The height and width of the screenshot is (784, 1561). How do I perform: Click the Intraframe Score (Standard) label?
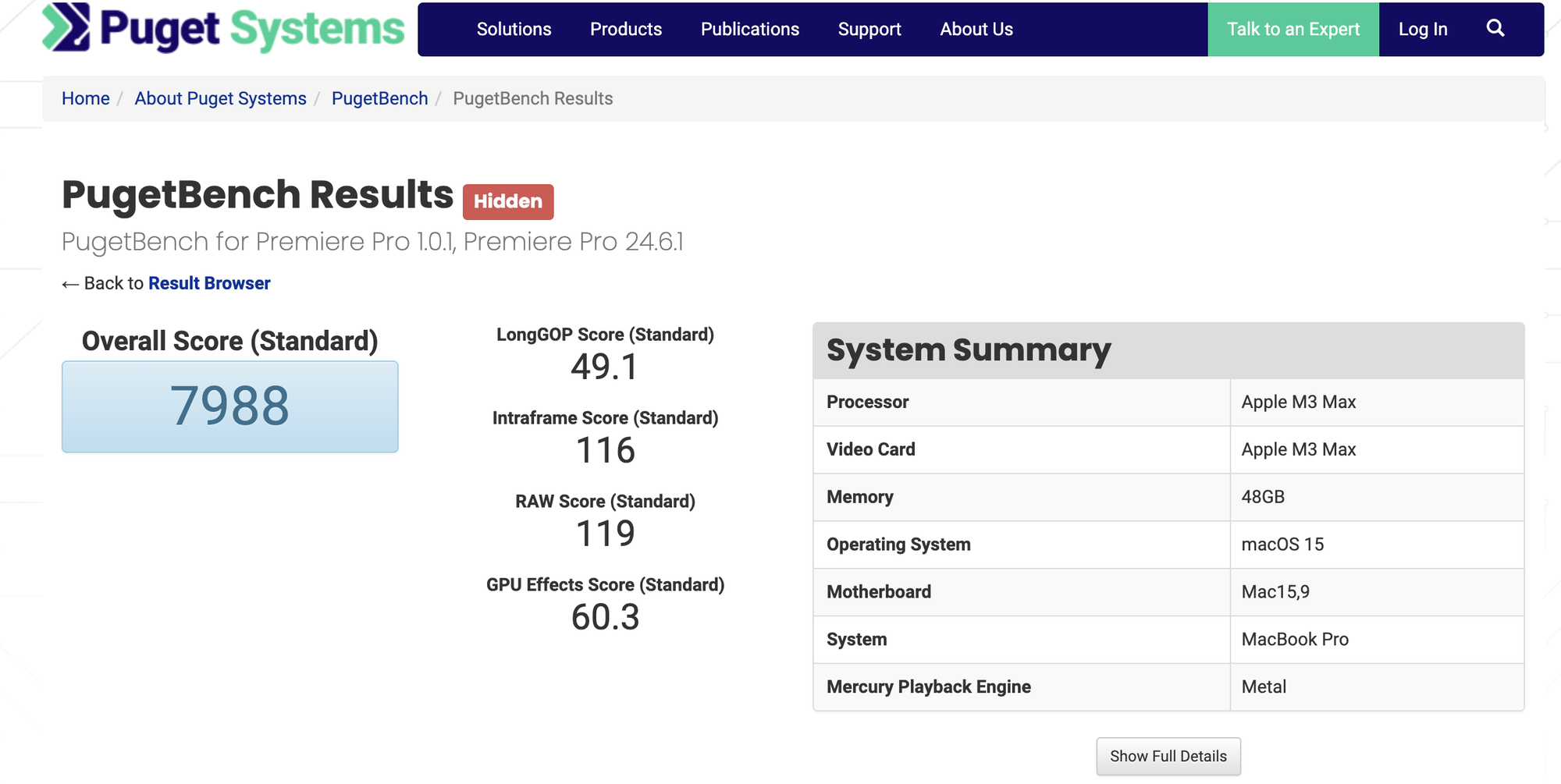(605, 418)
